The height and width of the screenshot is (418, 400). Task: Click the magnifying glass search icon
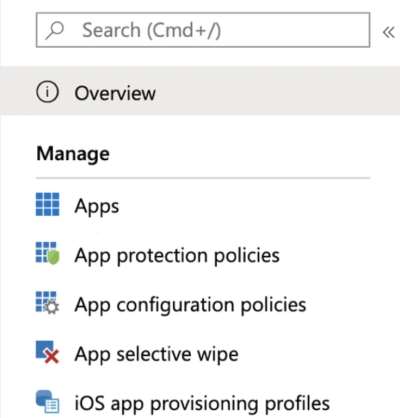[55, 31]
